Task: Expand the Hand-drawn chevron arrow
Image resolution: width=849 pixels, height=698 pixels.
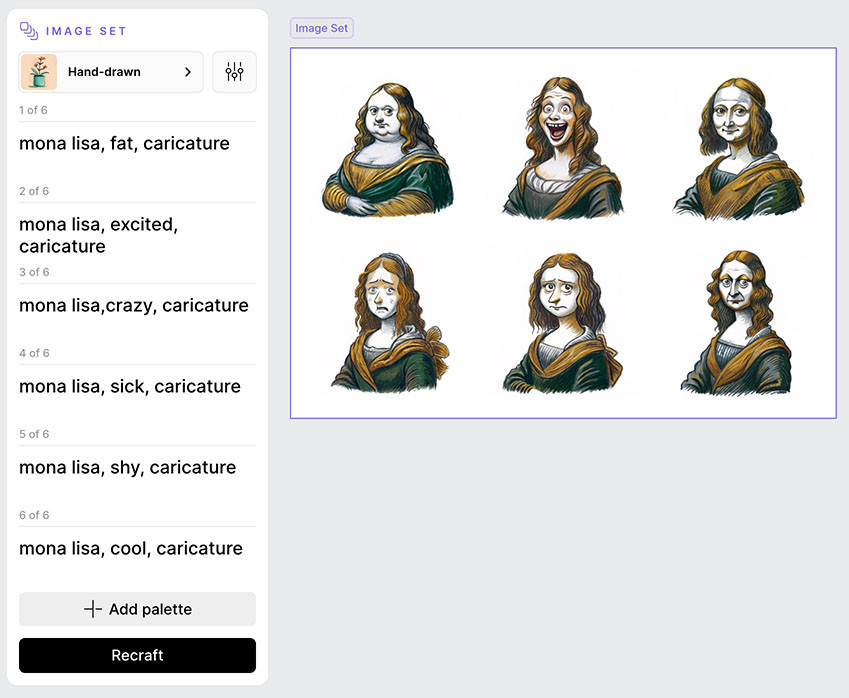Action: (x=188, y=72)
